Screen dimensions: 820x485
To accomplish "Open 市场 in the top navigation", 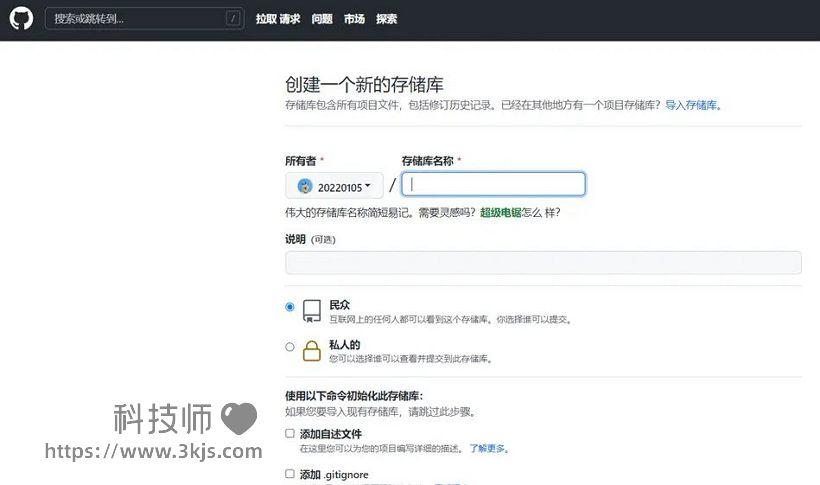I will click(x=354, y=19).
